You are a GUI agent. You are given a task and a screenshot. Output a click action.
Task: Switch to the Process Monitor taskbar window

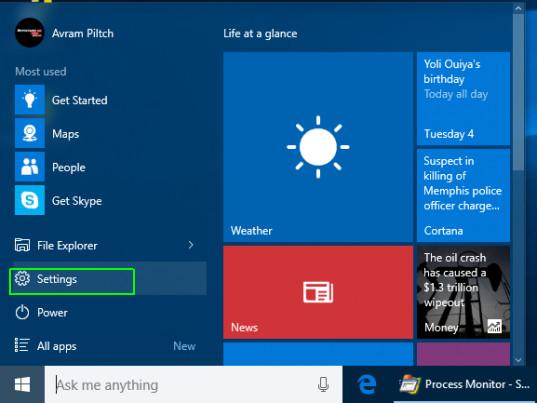coord(465,385)
